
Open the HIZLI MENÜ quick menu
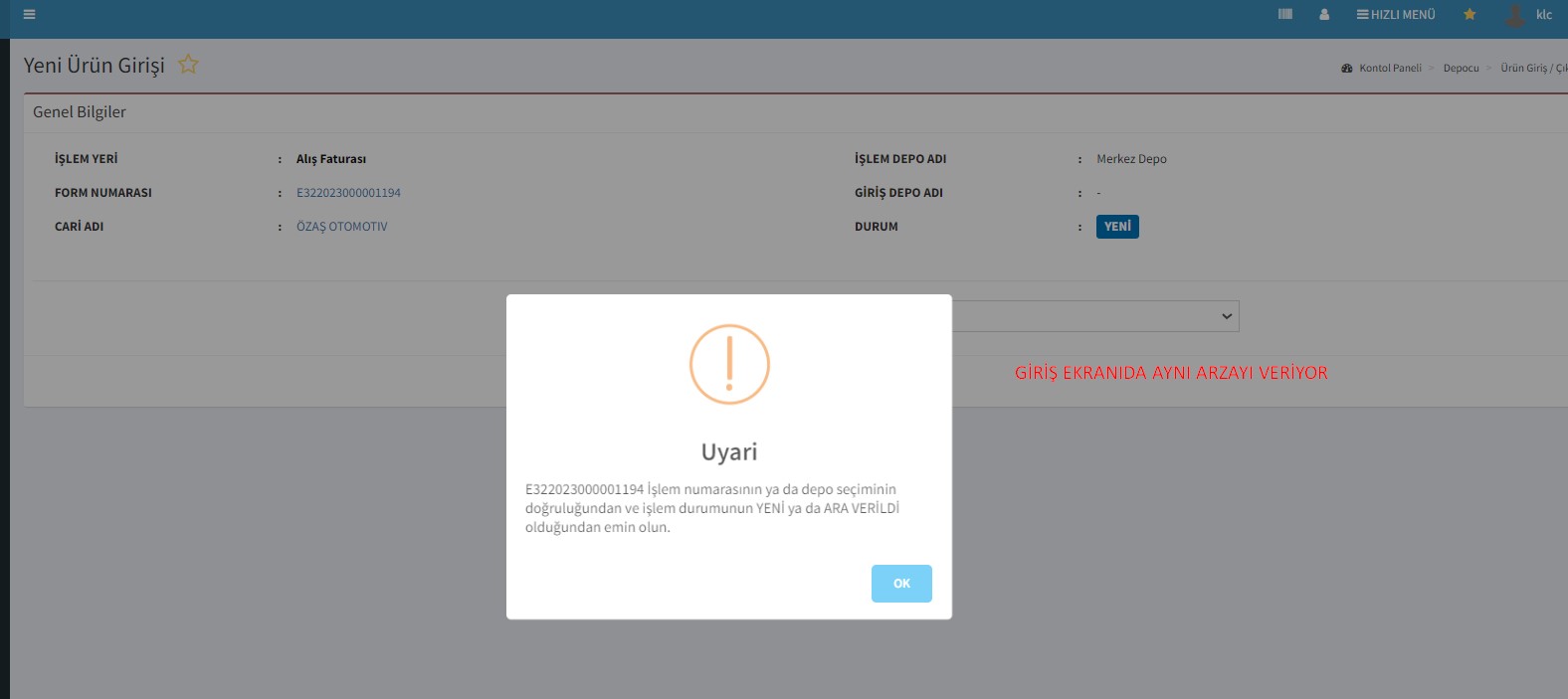coord(1396,15)
